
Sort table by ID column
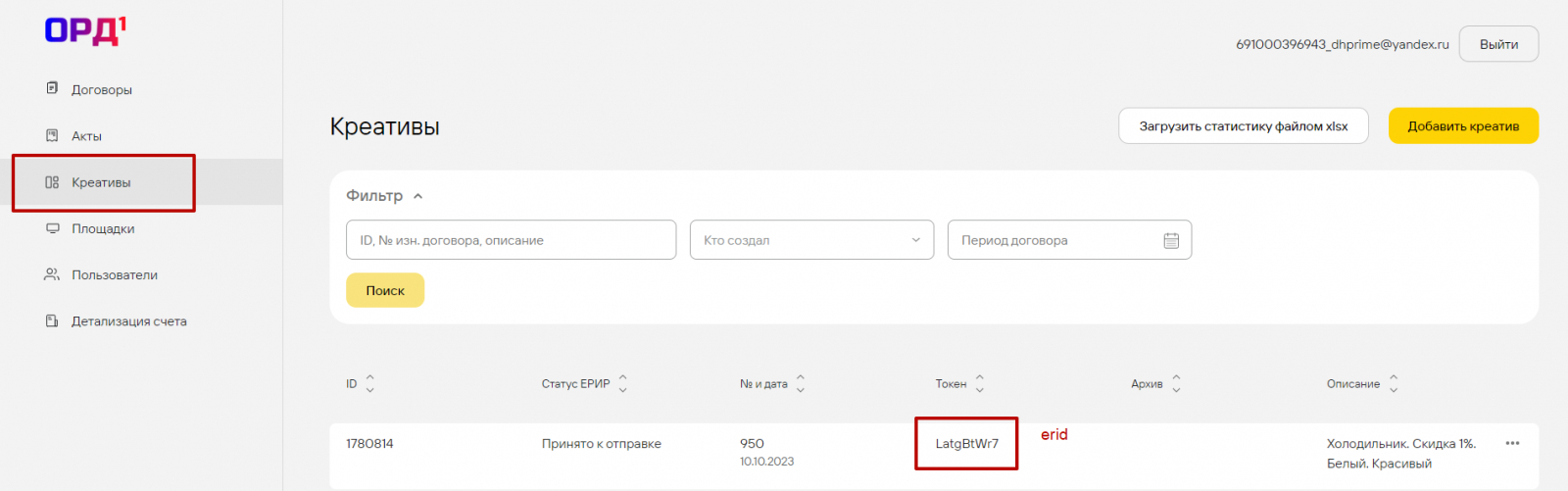pyautogui.click(x=369, y=384)
